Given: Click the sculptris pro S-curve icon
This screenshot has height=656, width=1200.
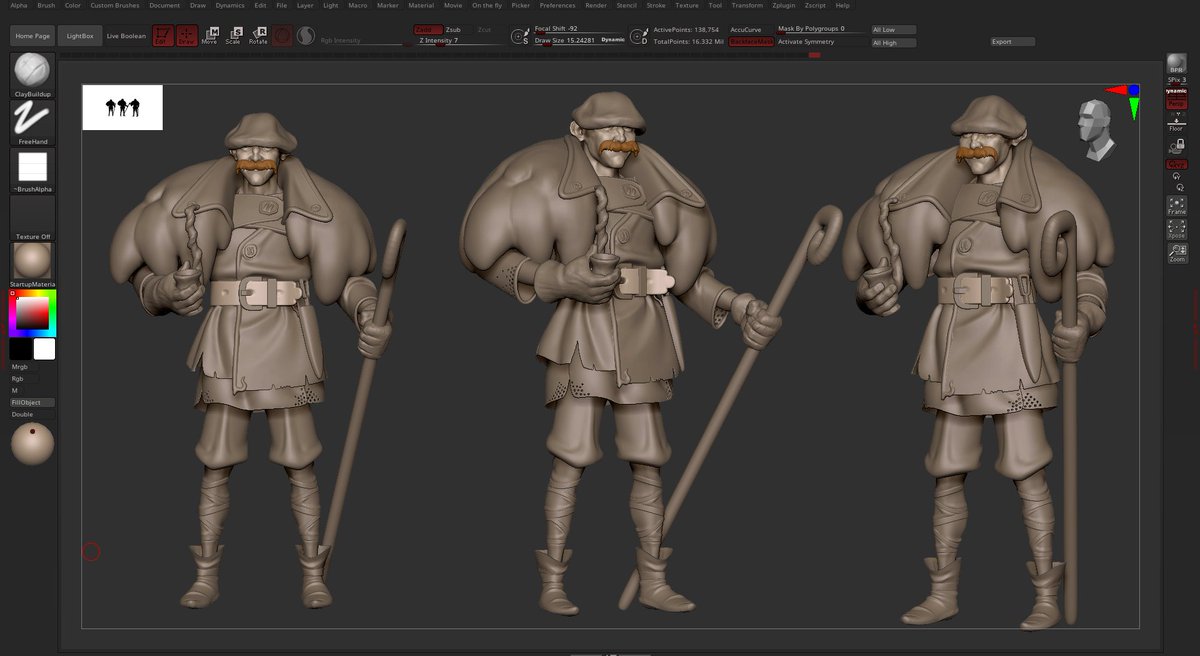Looking at the screenshot, I should coord(306,36).
